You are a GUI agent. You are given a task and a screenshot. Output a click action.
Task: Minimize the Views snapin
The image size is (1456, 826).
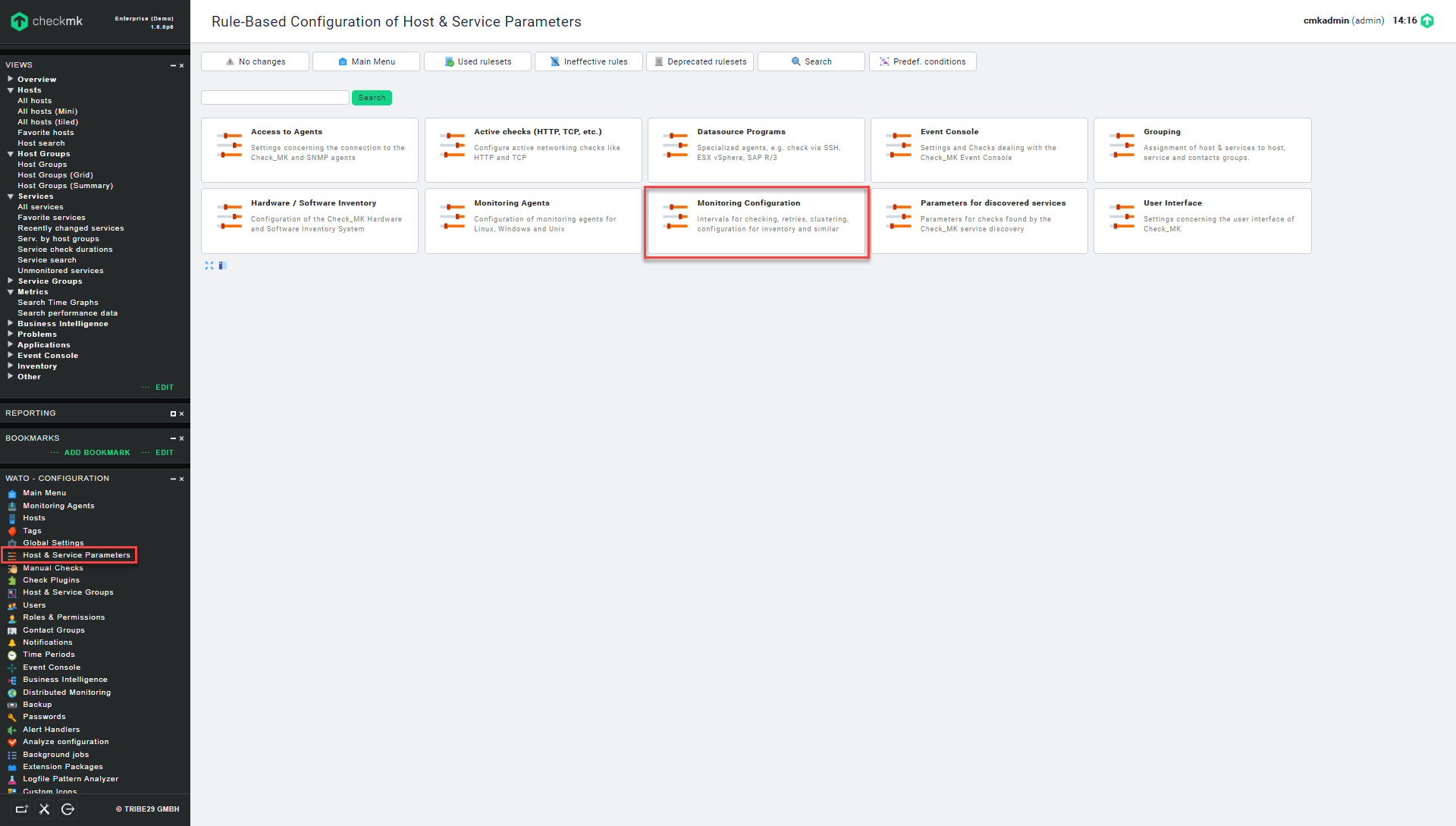pos(173,66)
